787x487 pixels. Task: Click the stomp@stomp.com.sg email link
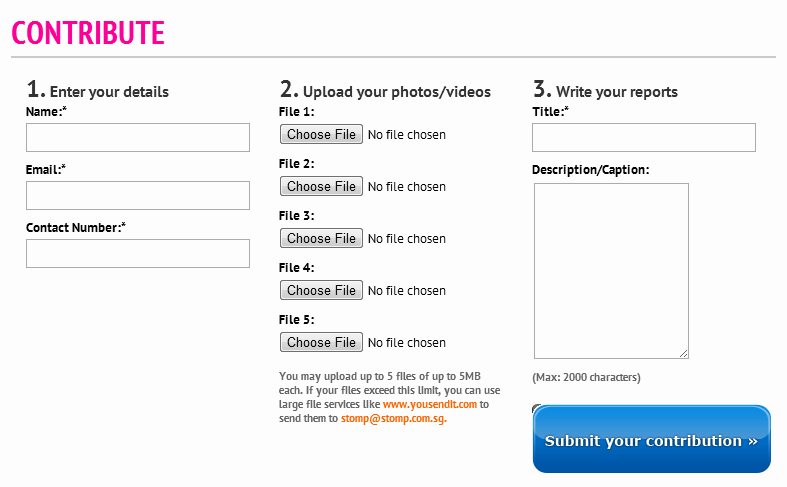(393, 419)
